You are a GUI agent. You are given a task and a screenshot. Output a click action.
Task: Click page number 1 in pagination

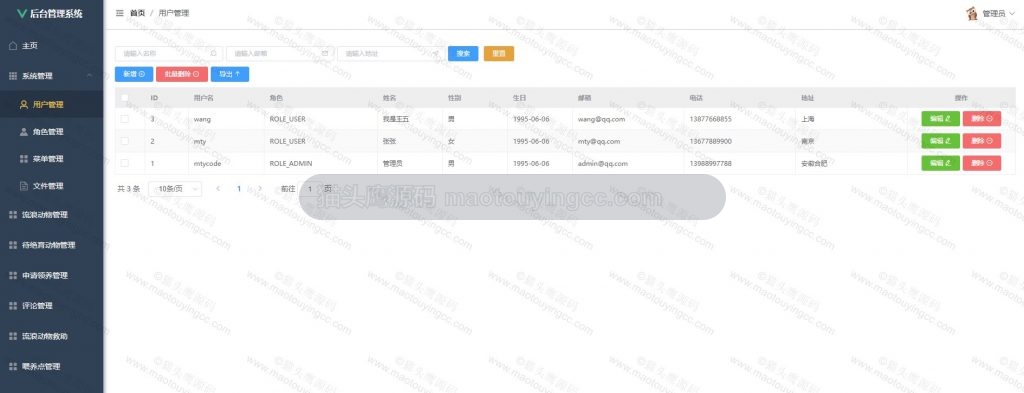coord(239,189)
